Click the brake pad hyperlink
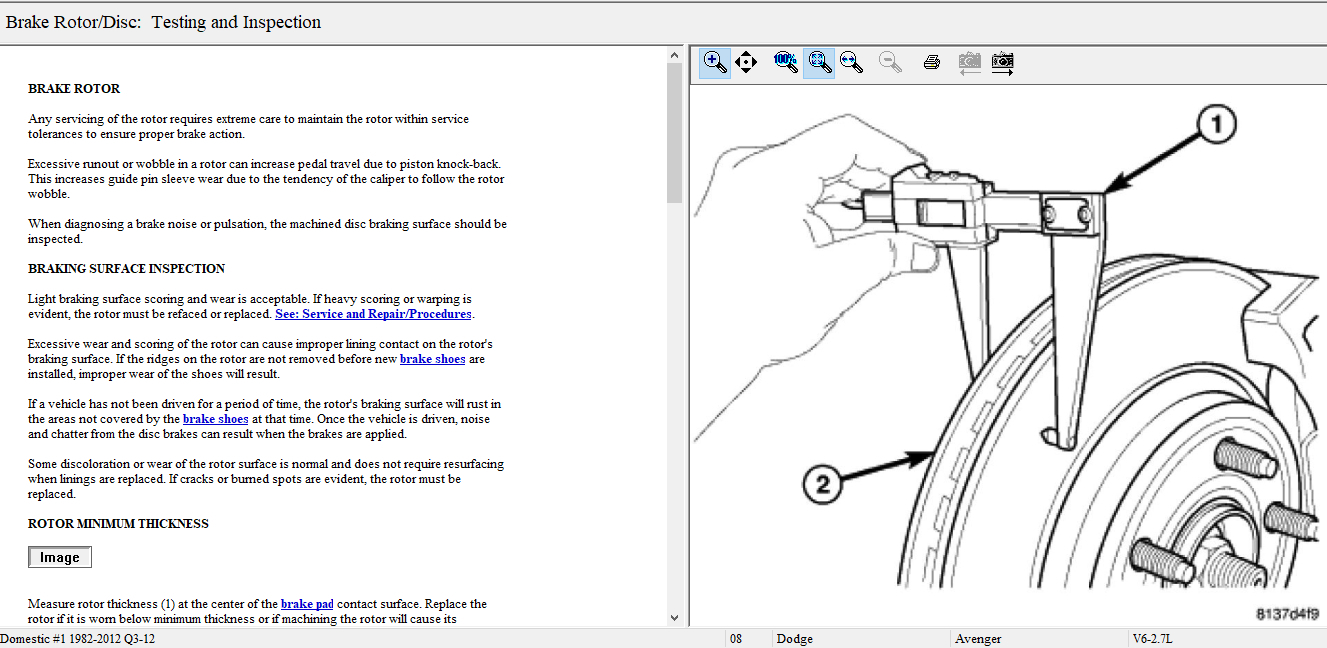Screen dimensions: 1327x648 307,604
